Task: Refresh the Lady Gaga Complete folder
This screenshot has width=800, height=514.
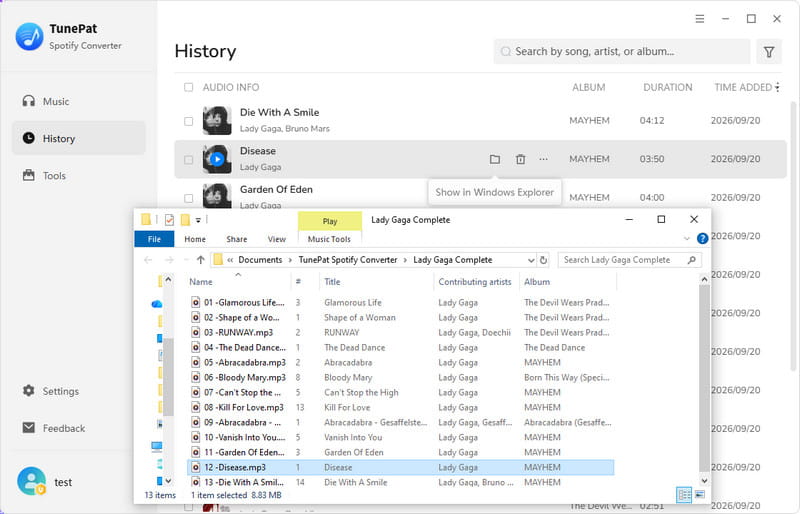Action: point(544,260)
